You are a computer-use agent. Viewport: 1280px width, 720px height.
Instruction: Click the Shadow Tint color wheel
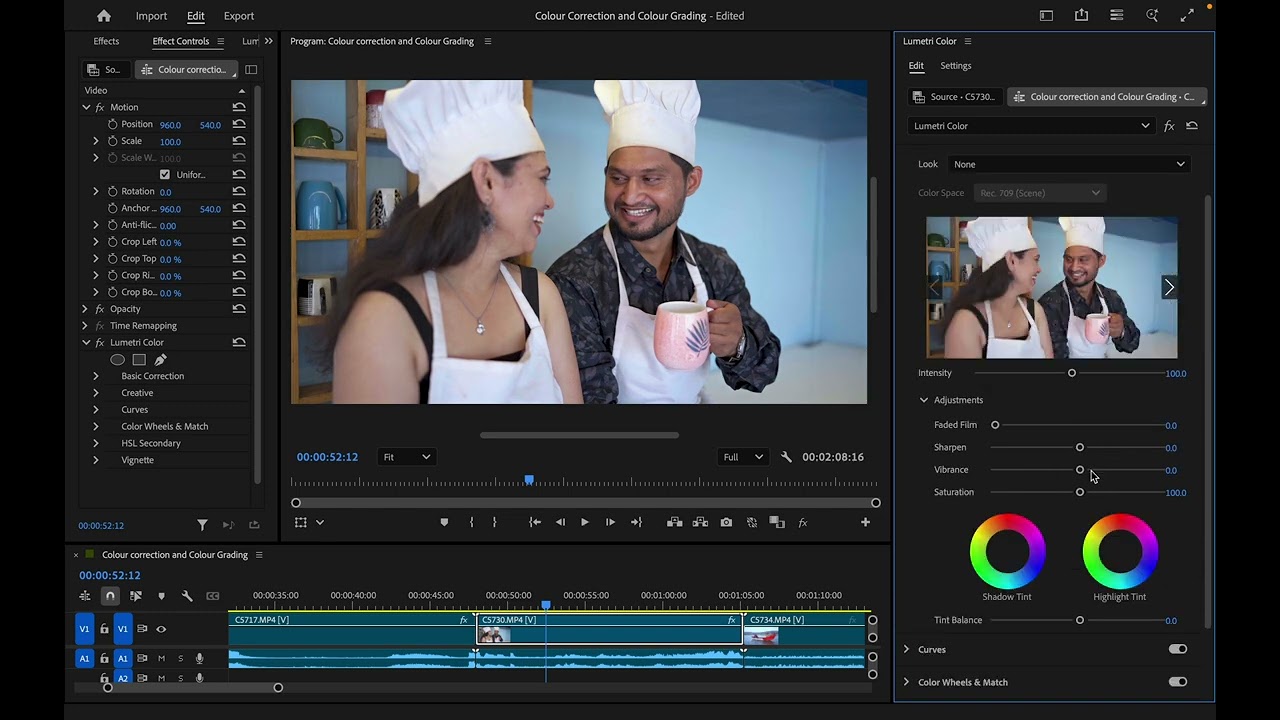point(1007,551)
